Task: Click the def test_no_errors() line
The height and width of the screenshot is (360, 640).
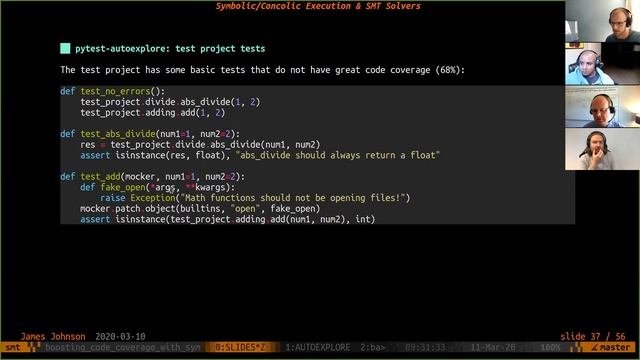Action: click(x=113, y=91)
